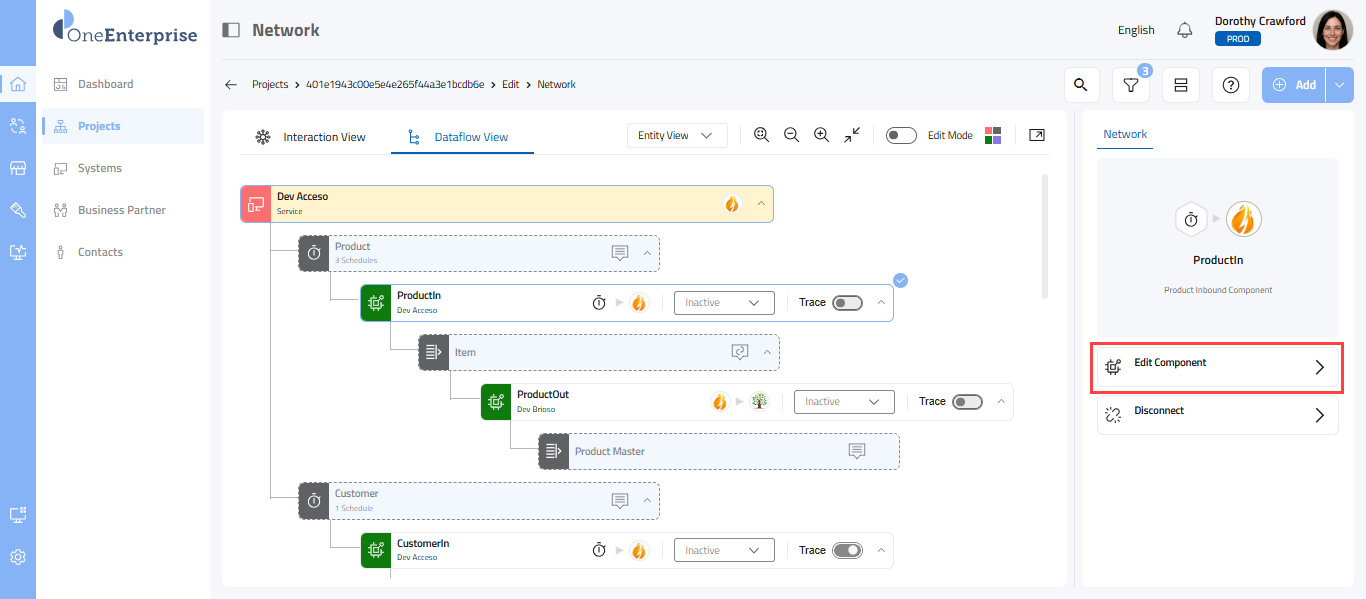Click the zoom out magnifier icon
Screen dimensions: 1366x599
[791, 135]
